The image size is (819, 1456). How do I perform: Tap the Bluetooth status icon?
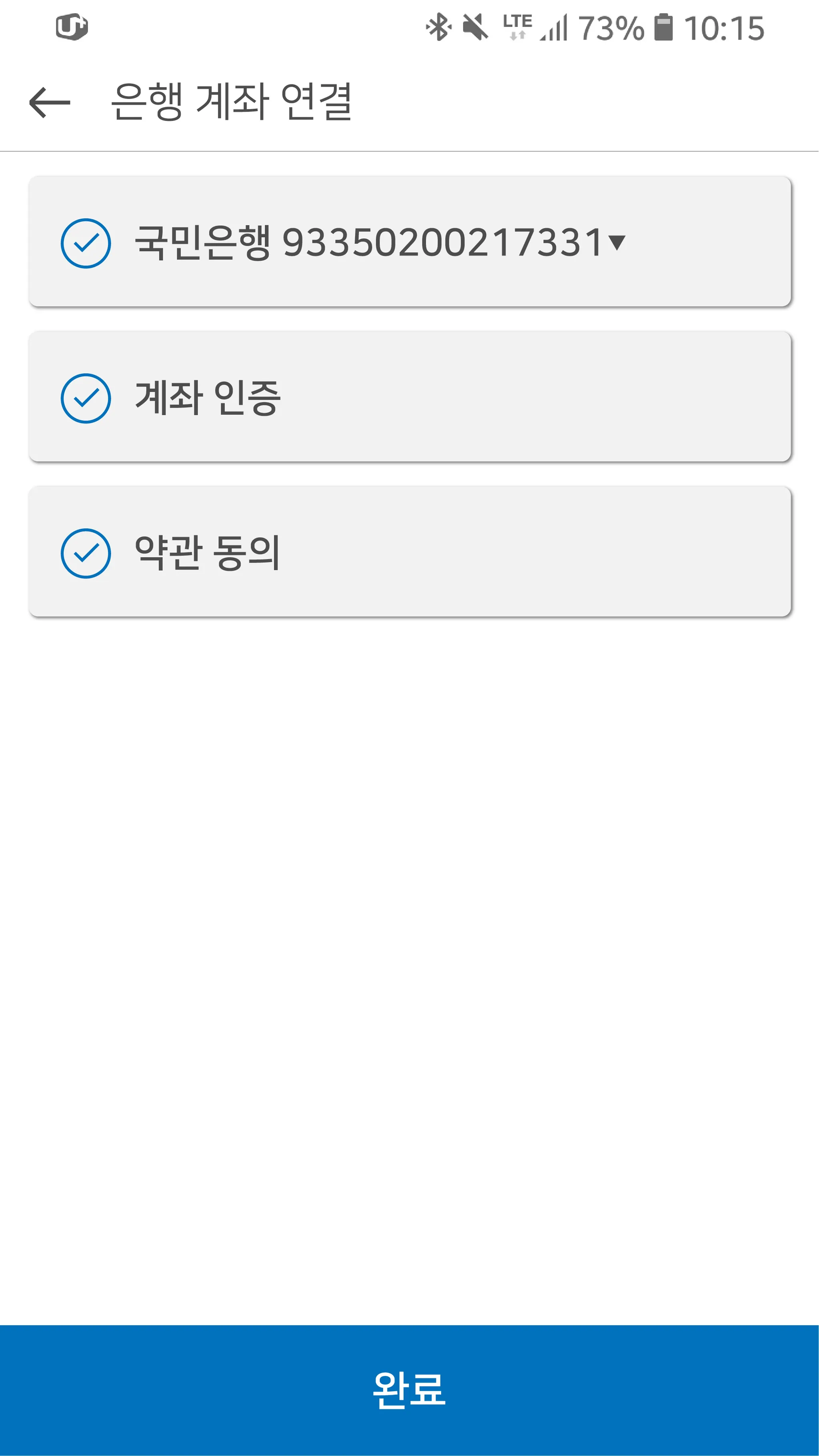pyautogui.click(x=438, y=28)
